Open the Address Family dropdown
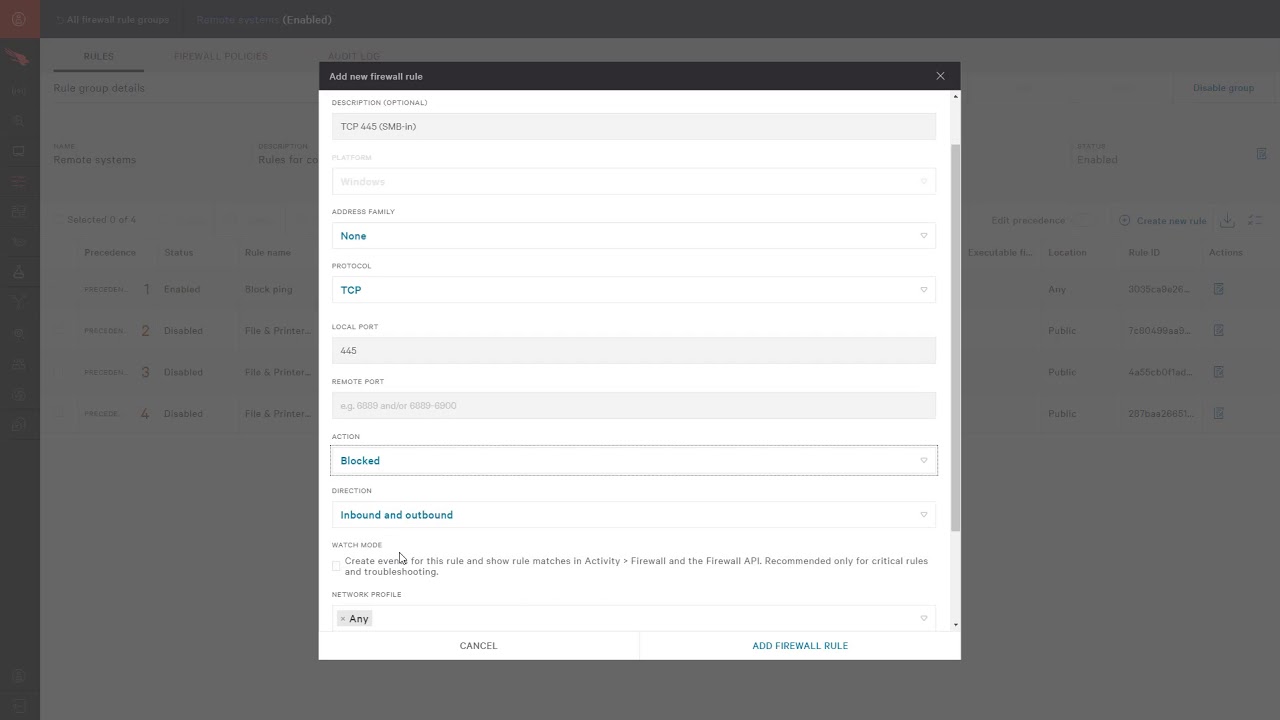This screenshot has height=720, width=1280. pos(634,236)
